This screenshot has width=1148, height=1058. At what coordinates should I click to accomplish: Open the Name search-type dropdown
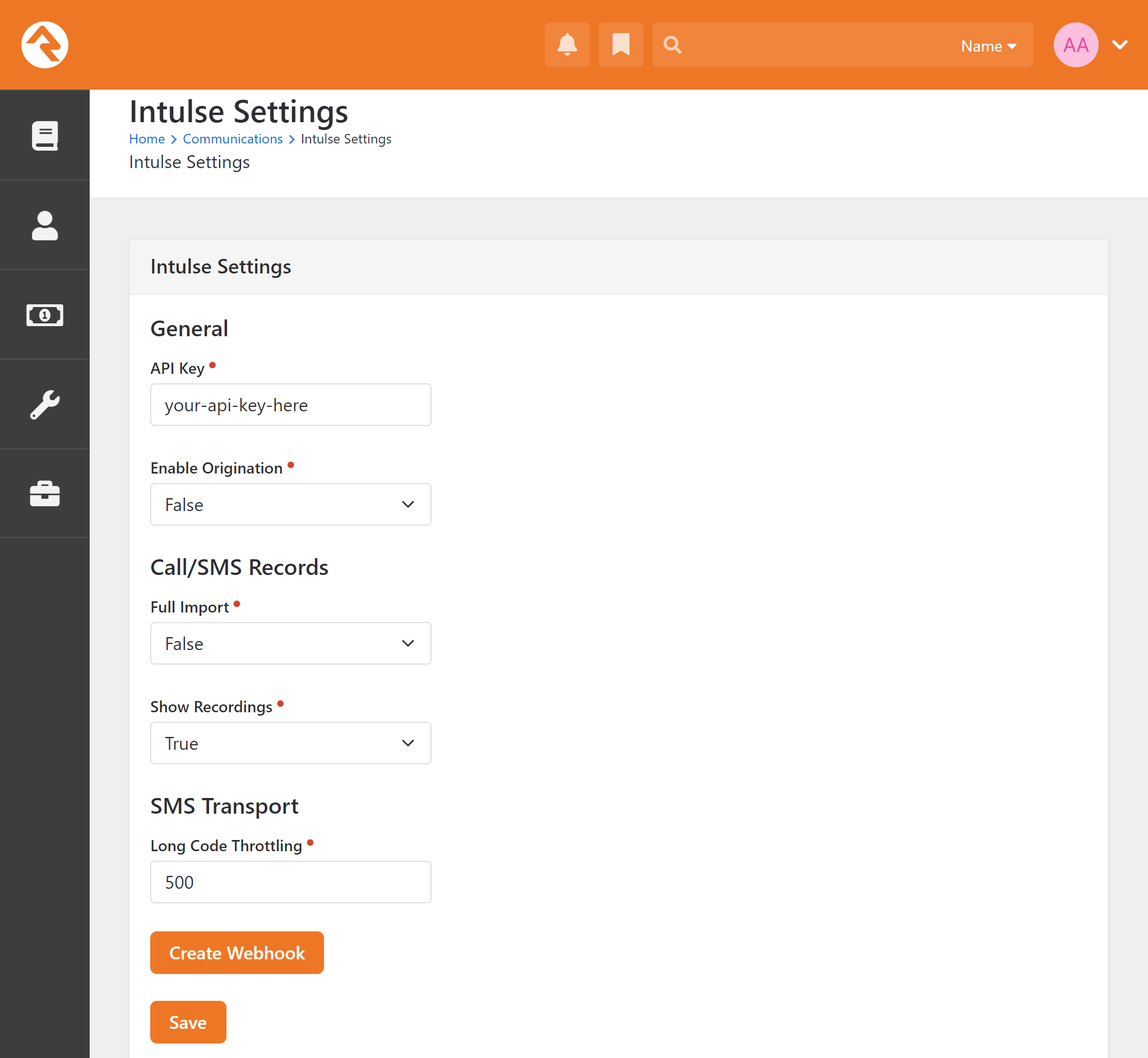click(988, 46)
